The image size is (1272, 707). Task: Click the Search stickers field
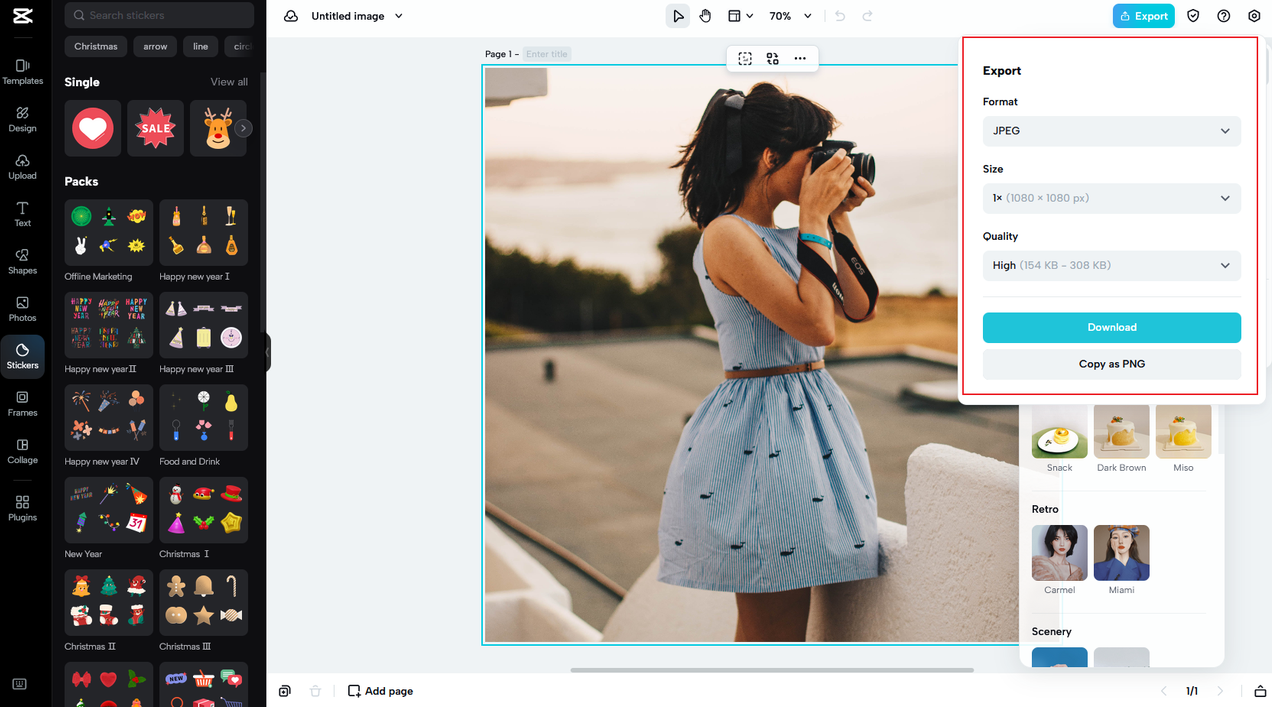tap(159, 15)
